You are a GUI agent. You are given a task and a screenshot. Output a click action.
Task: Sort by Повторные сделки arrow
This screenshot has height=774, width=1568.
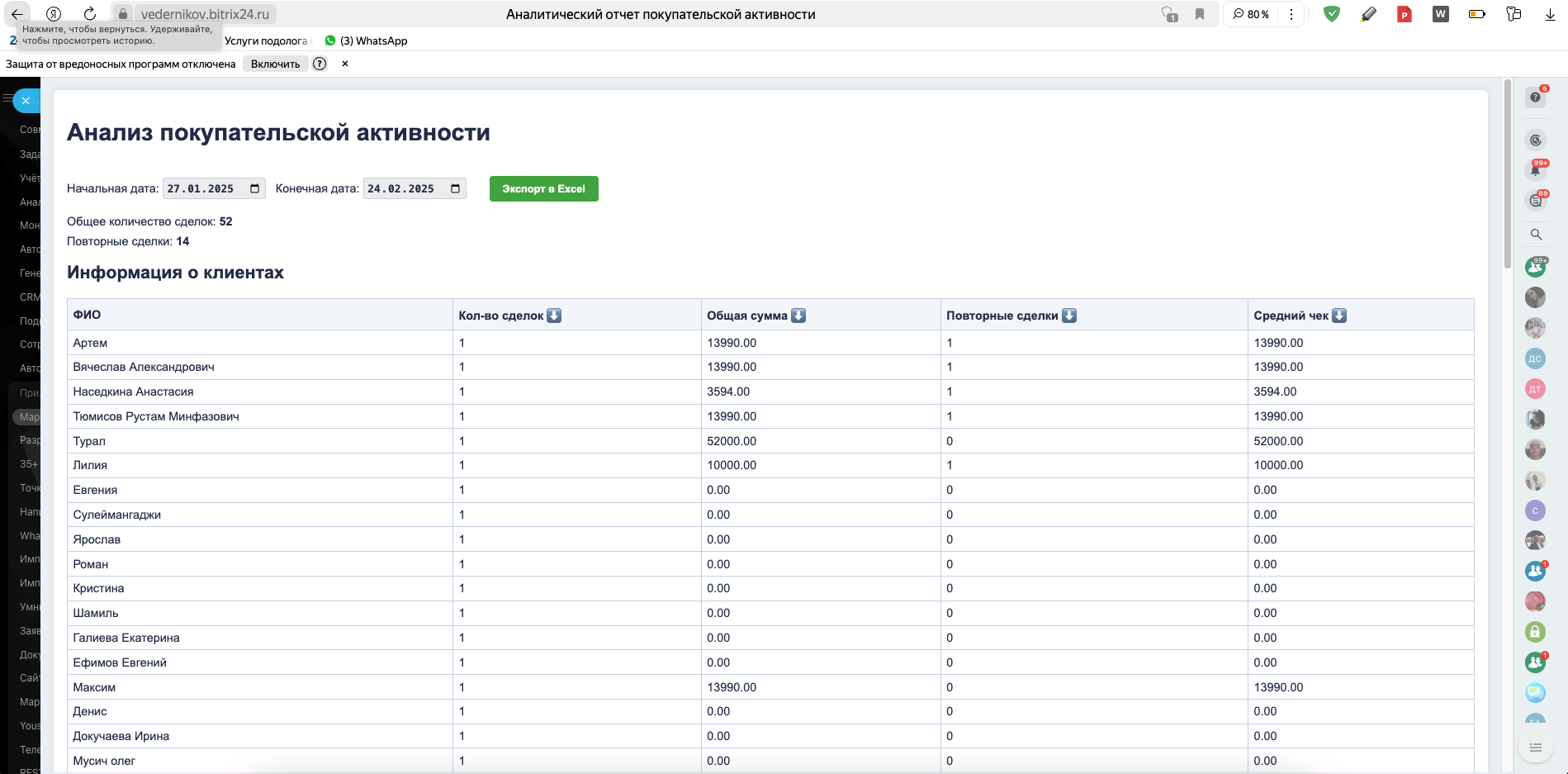[x=1069, y=316]
